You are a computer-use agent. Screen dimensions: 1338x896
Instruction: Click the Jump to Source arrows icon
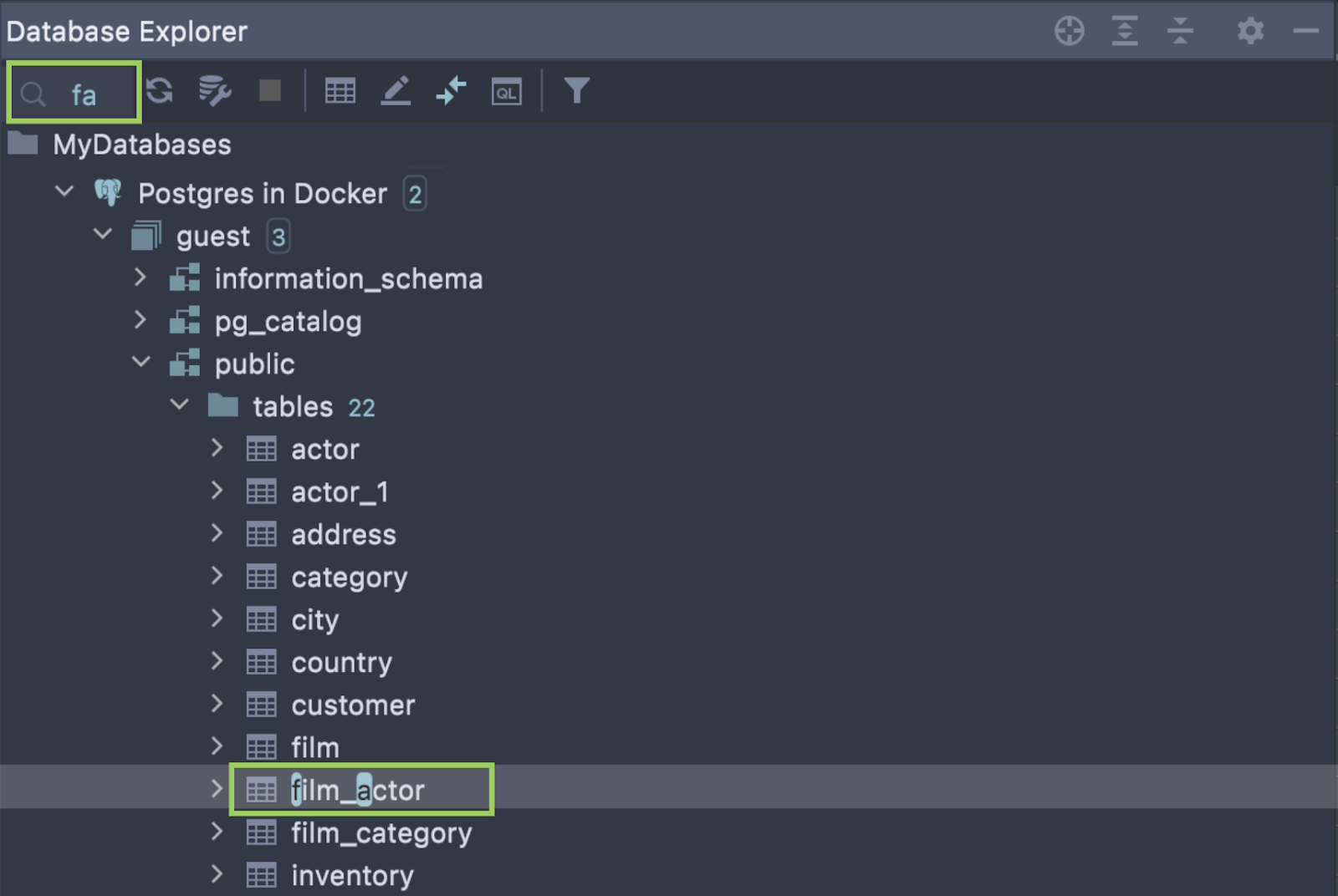pos(451,90)
